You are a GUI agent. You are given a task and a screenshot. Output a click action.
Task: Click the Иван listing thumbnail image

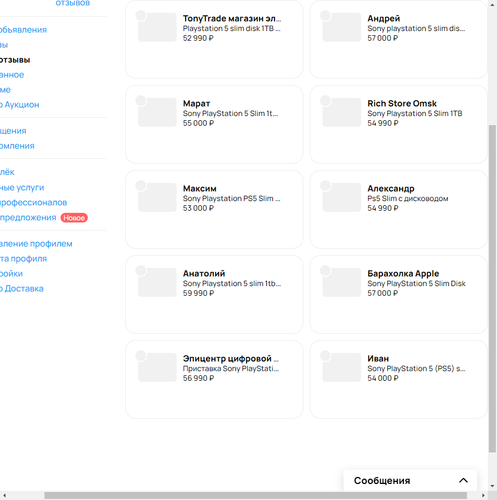coord(342,367)
